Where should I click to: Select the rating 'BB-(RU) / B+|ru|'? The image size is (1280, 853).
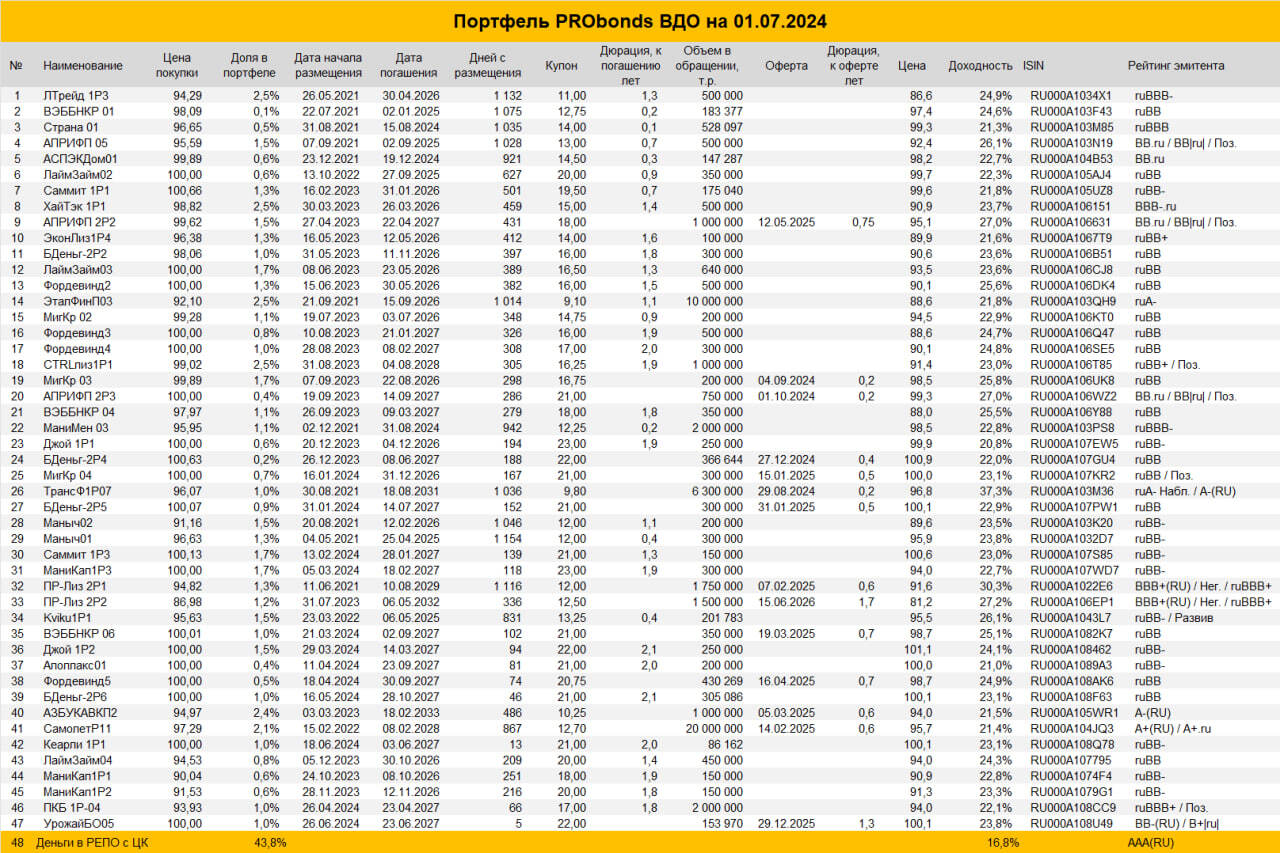point(1178,823)
